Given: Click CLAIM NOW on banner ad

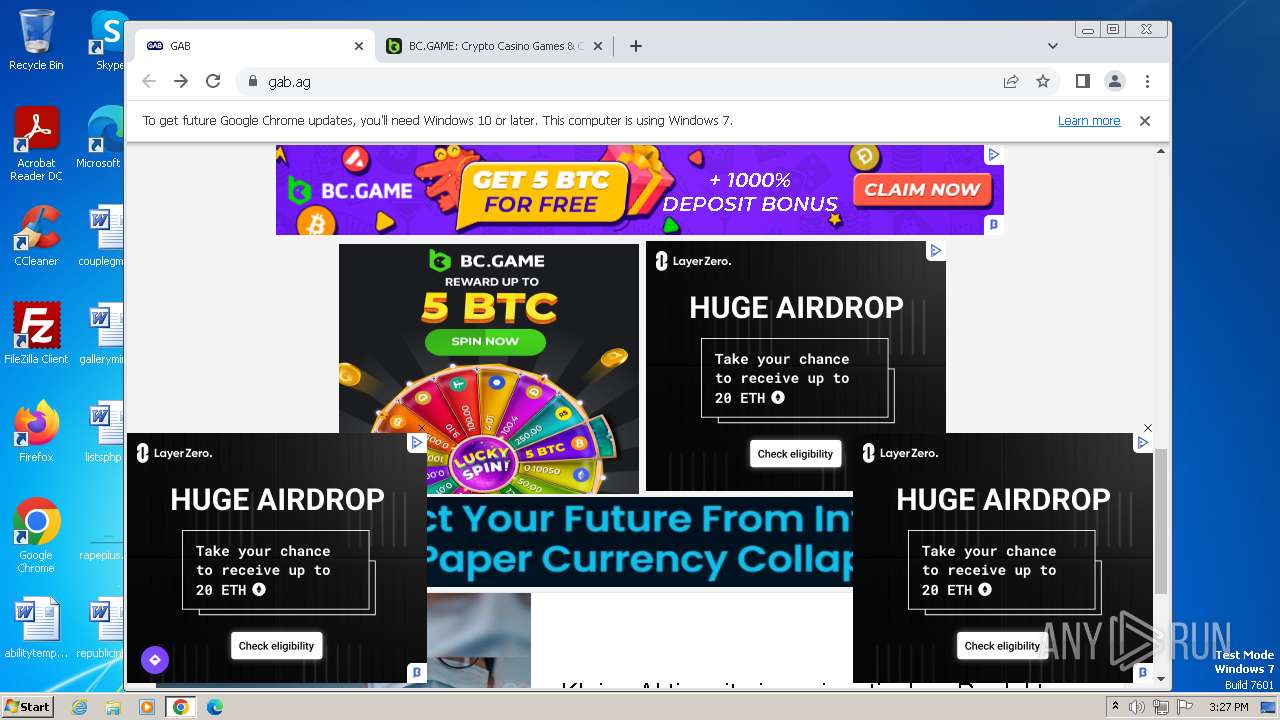Looking at the screenshot, I should pyautogui.click(x=922, y=189).
